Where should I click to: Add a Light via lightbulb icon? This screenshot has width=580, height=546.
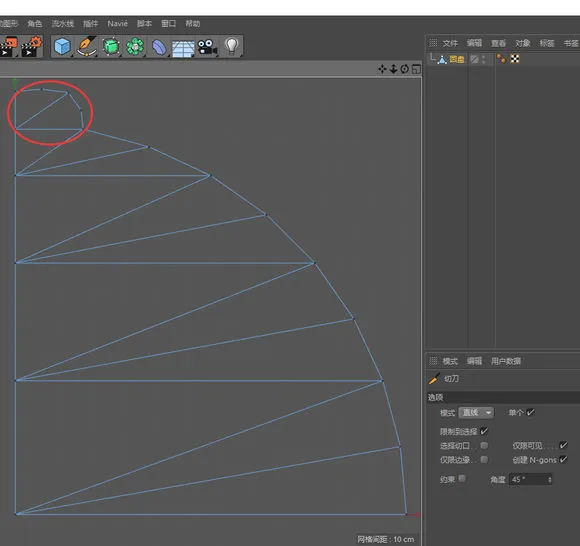click(232, 47)
